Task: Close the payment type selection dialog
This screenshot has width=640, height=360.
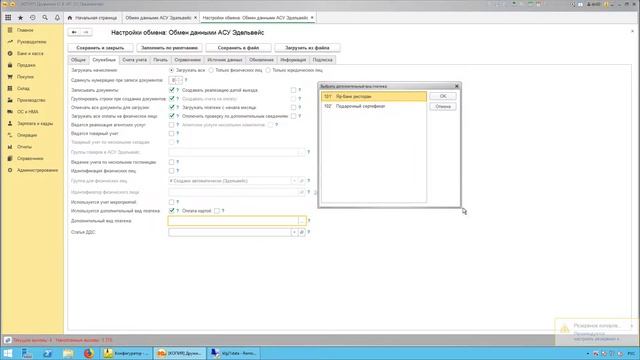Action: pyautogui.click(x=457, y=86)
